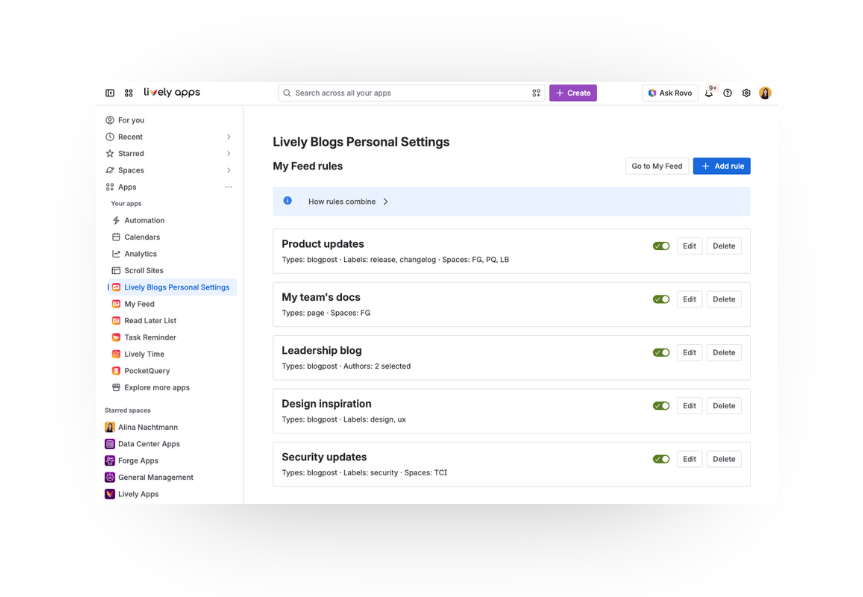The height and width of the screenshot is (597, 863).
Task: Open the help question mark icon
Action: coord(728,93)
